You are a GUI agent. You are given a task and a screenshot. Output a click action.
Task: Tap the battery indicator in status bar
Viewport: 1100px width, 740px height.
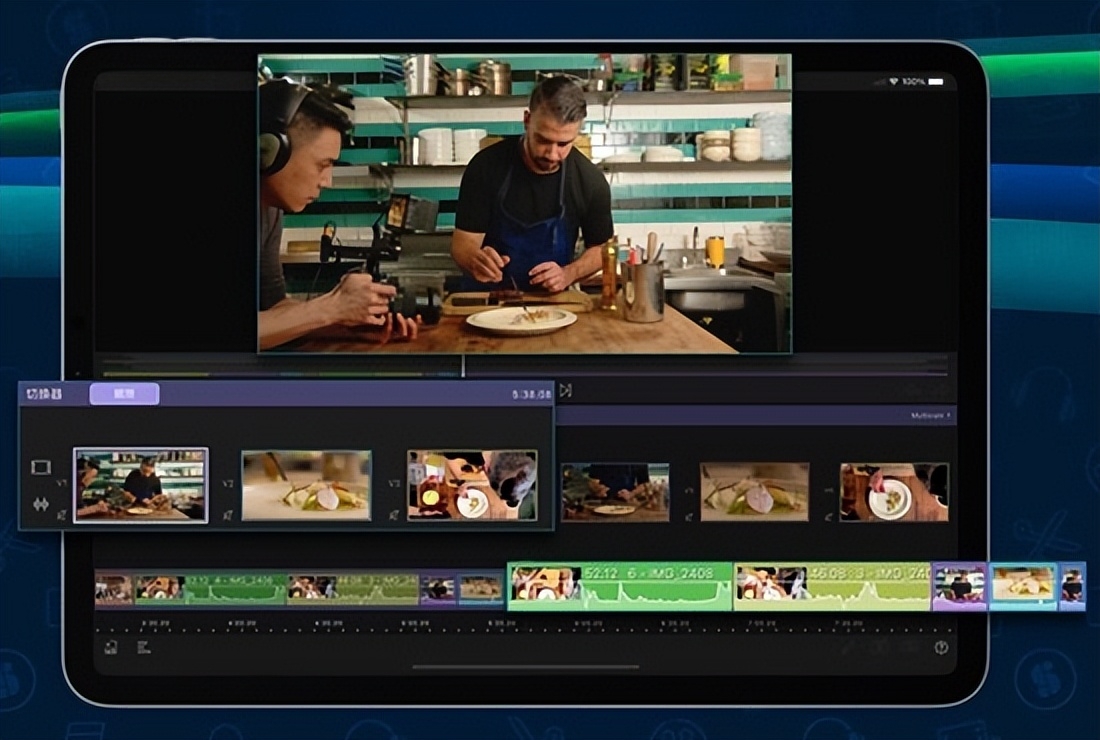(x=936, y=82)
